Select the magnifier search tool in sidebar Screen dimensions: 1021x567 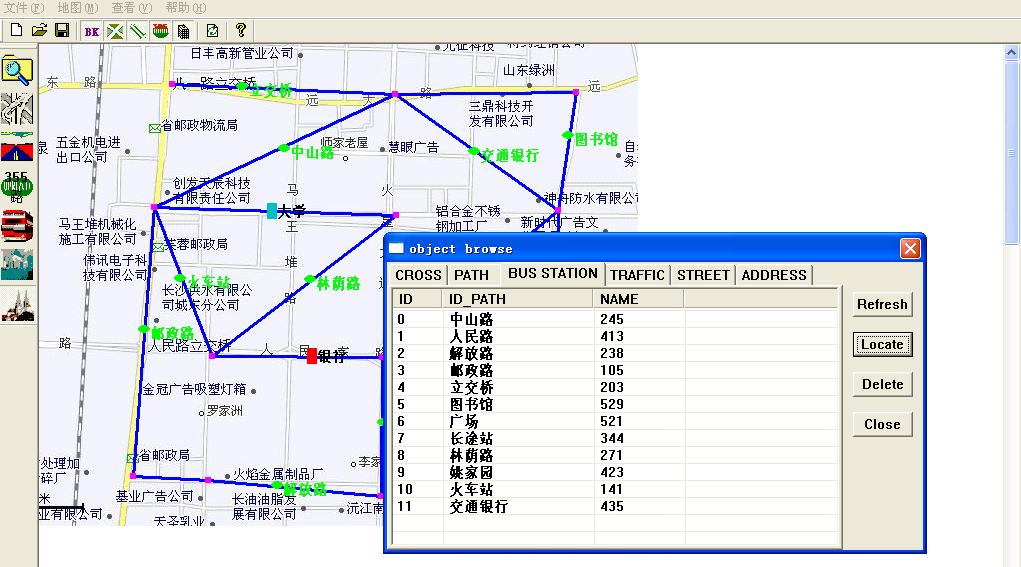point(17,71)
